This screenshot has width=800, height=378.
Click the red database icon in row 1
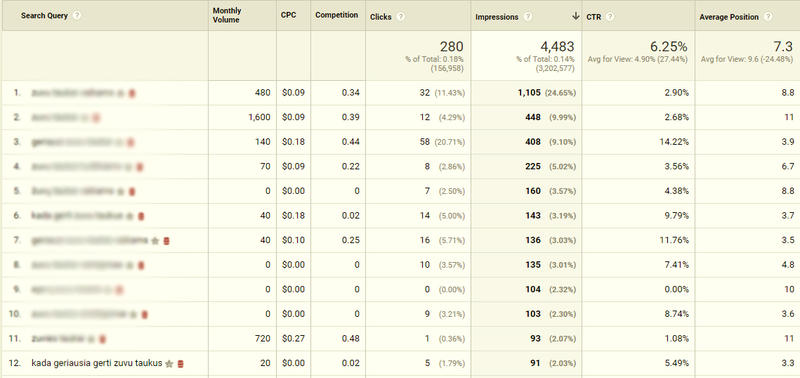coord(132,93)
